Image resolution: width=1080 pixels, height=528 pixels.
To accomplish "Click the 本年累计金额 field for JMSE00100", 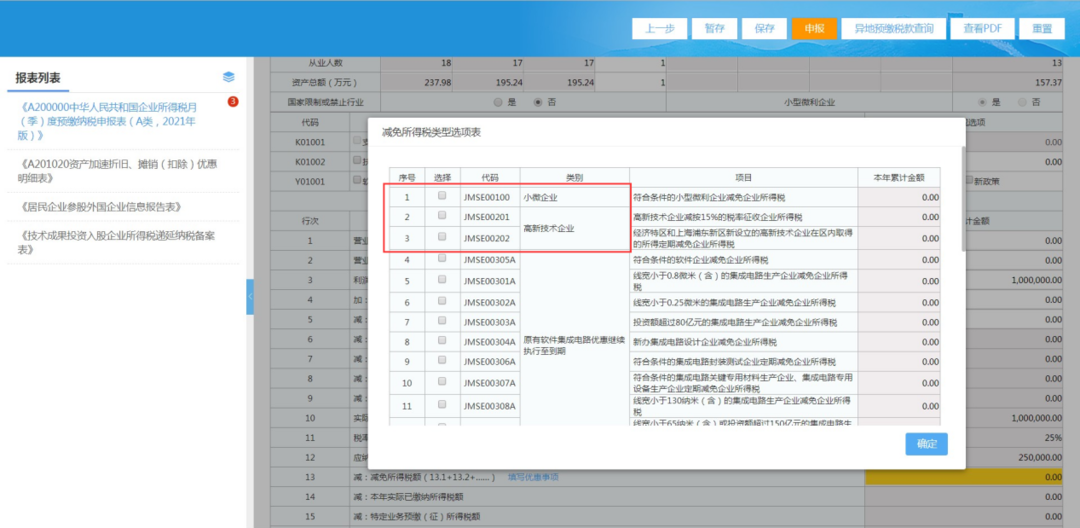I will (900, 198).
